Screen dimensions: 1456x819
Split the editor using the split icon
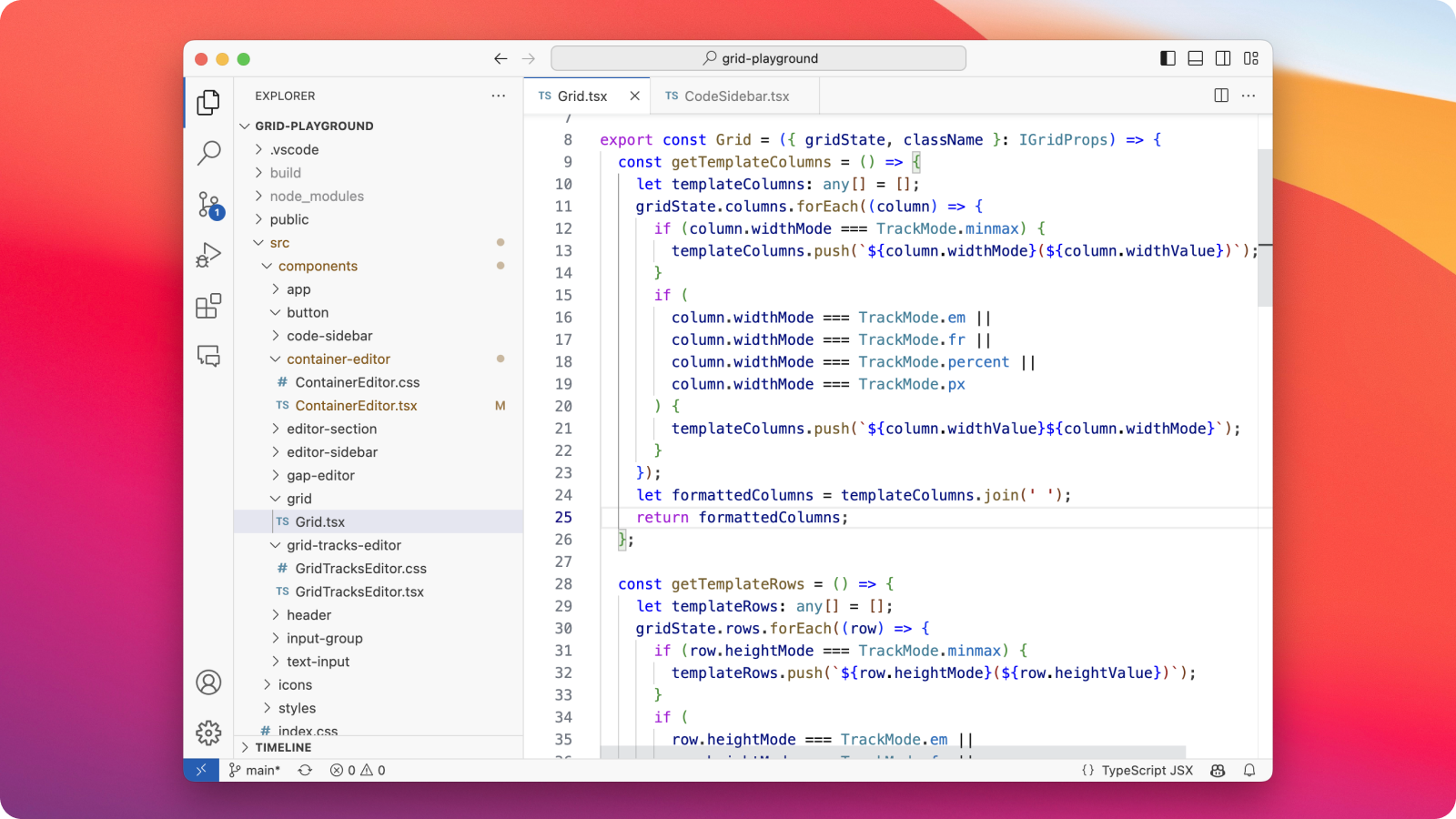click(1219, 95)
